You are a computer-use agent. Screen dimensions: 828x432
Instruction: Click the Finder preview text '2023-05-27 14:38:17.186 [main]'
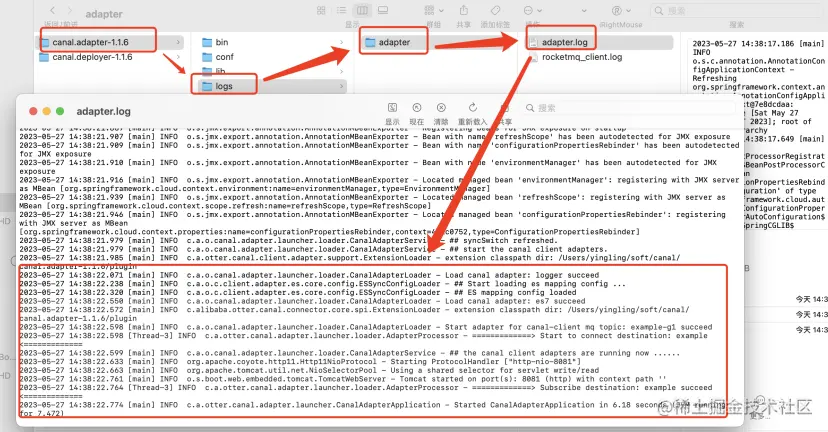(758, 44)
